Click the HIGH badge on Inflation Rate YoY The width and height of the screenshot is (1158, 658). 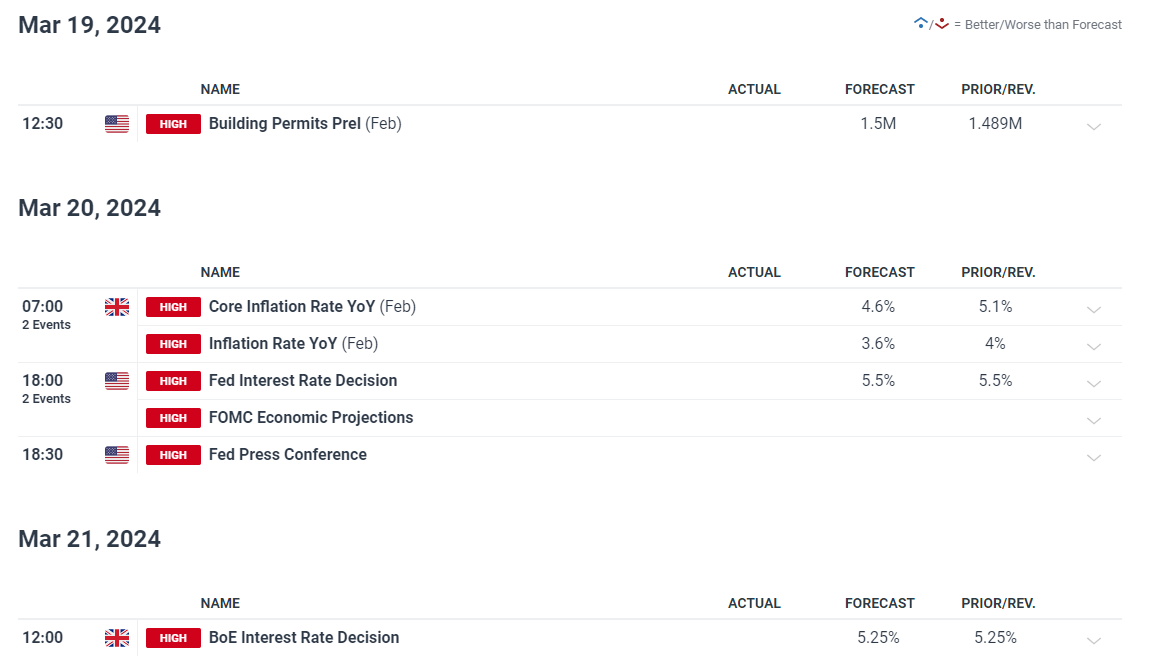click(173, 344)
